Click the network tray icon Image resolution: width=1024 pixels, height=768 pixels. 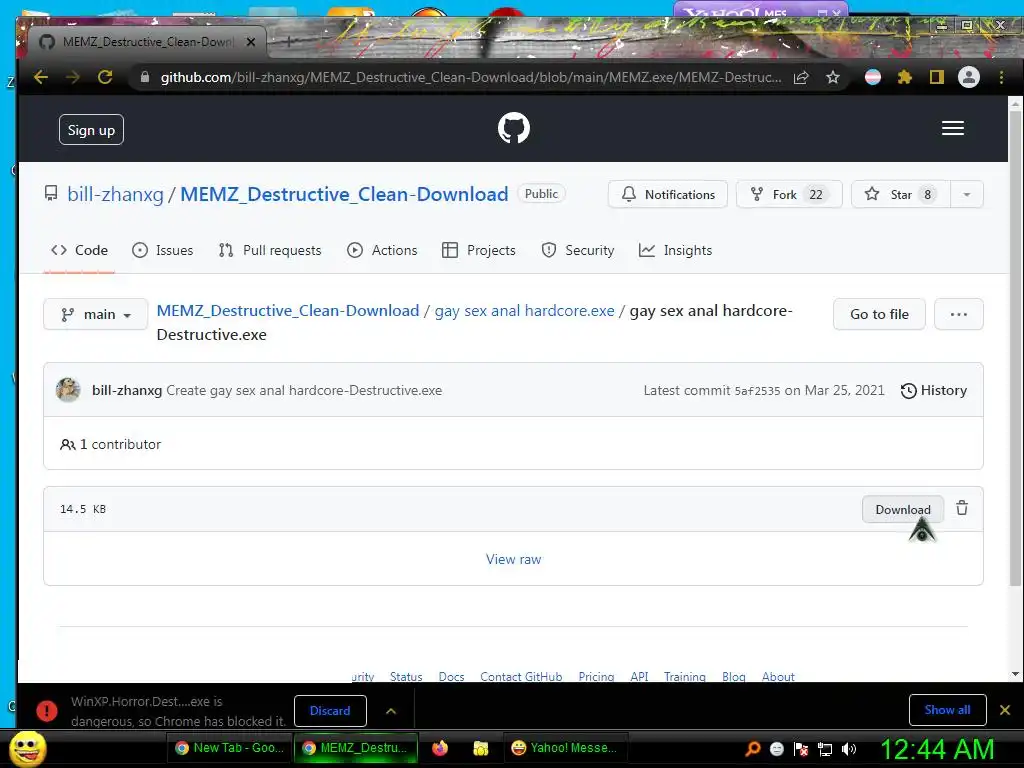[x=825, y=749]
